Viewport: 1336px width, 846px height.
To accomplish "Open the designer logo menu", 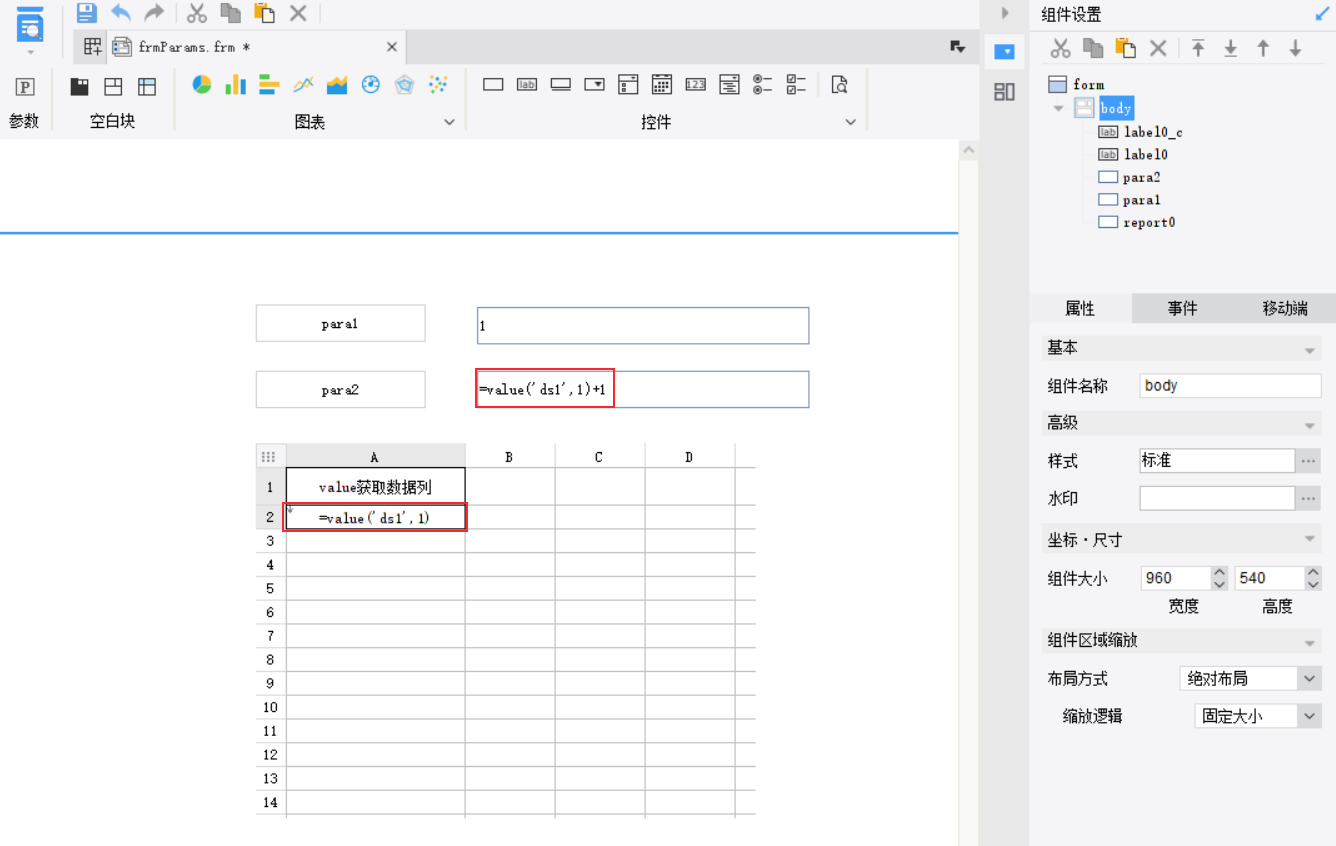I will (31, 28).
